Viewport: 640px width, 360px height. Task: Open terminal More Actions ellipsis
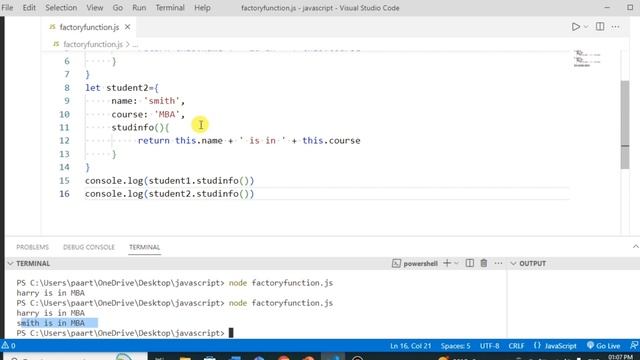[x=498, y=264]
